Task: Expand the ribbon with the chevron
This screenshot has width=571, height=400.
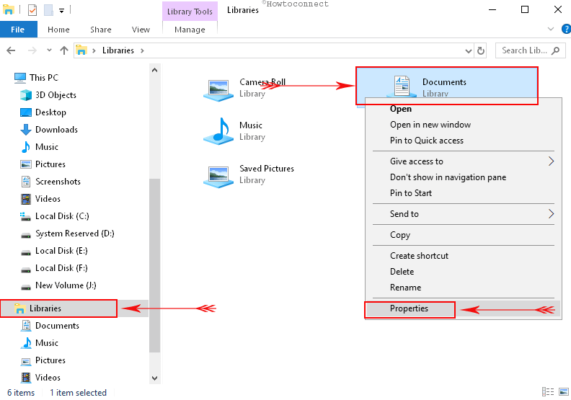Action: pyautogui.click(x=550, y=29)
